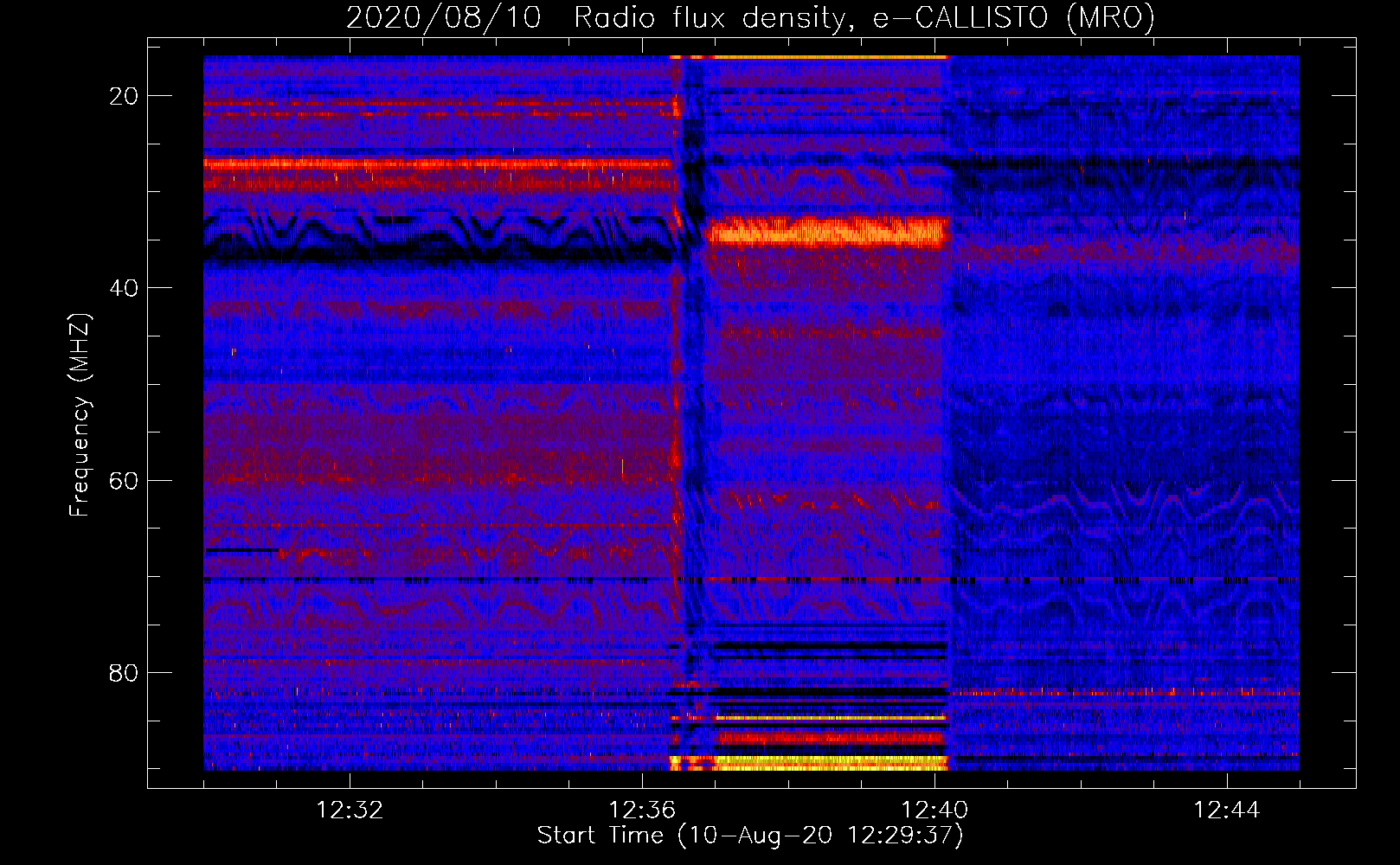
Task: Click the 12:40 time tick label
Action: click(x=934, y=811)
